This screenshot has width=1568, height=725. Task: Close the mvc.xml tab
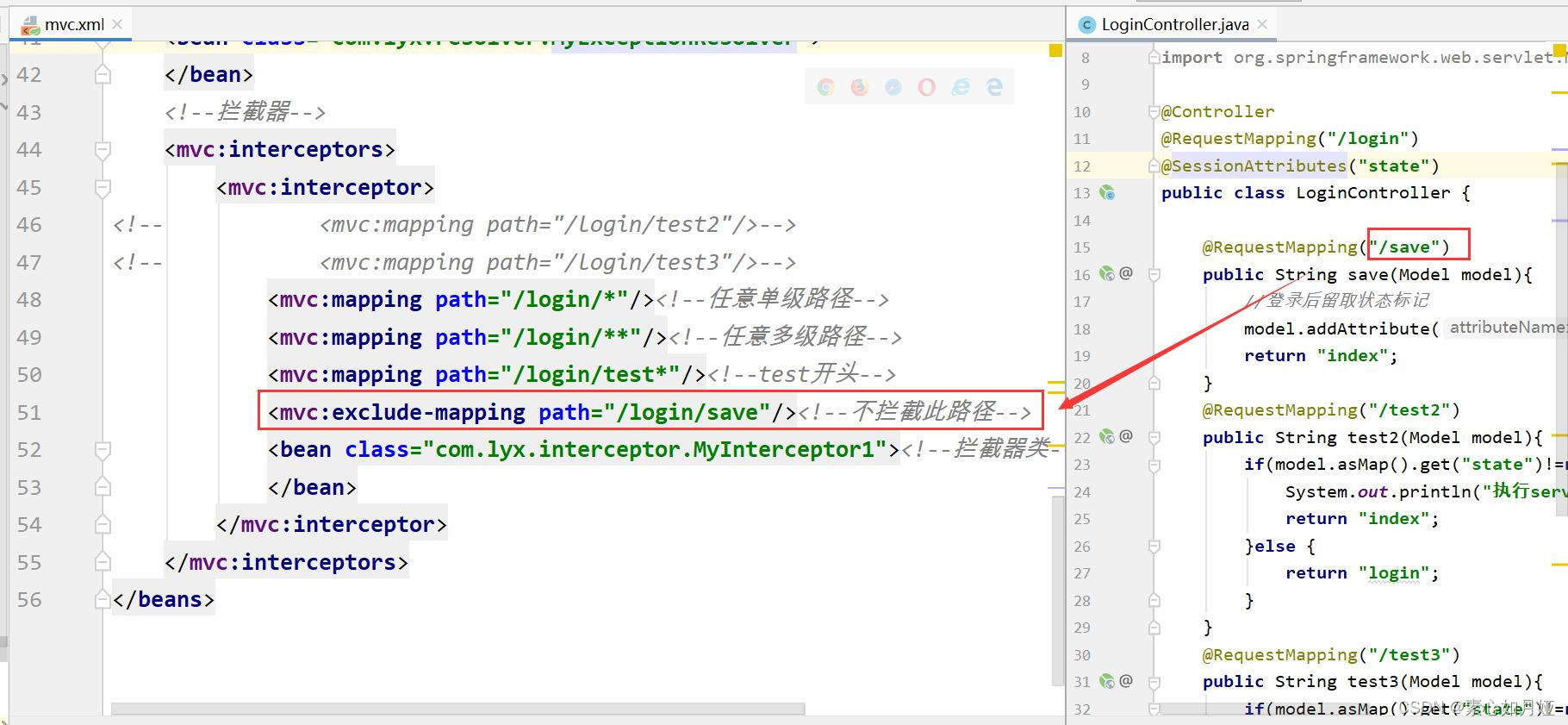coord(117,24)
